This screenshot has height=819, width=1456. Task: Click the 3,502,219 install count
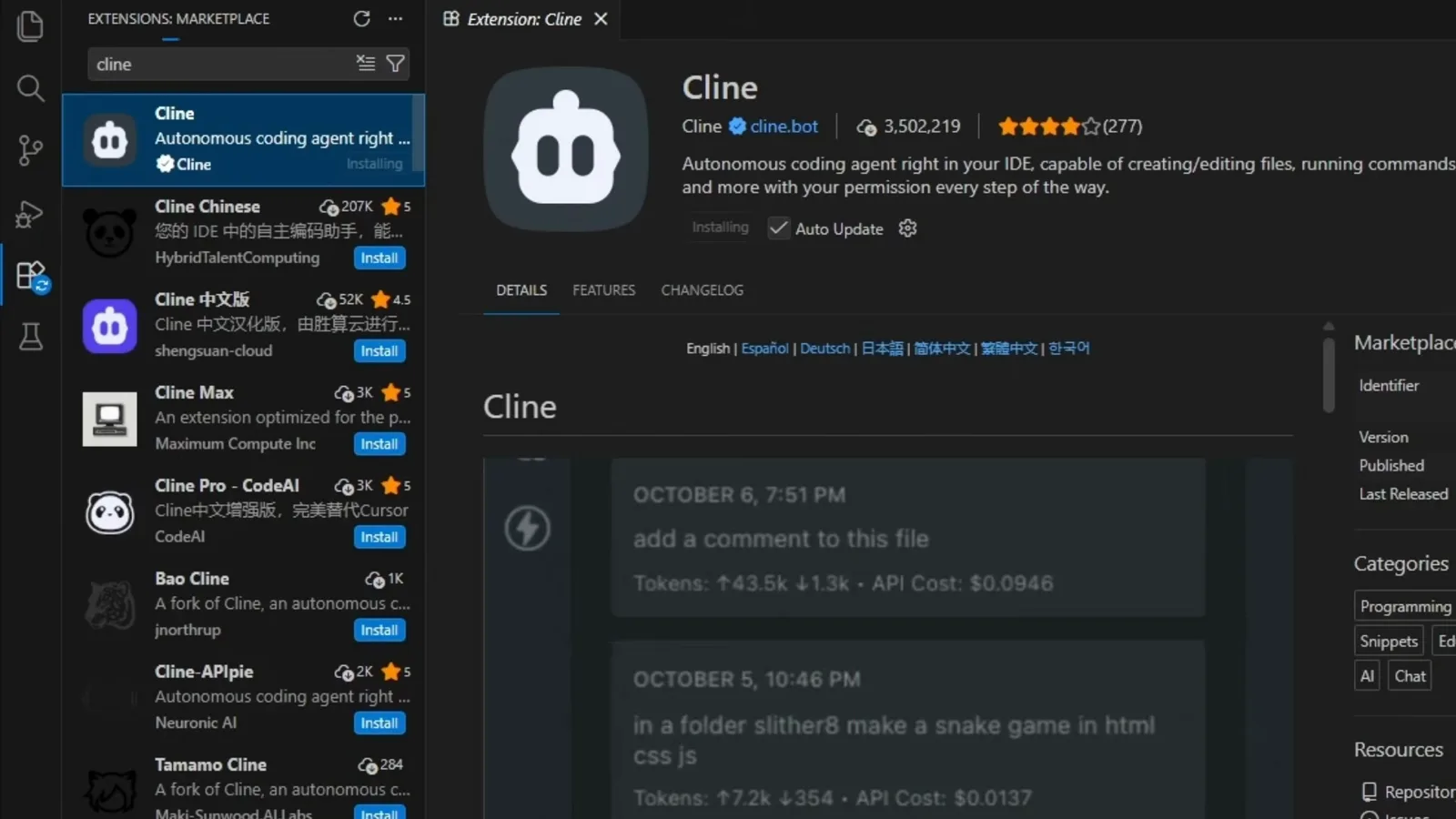pos(908,126)
